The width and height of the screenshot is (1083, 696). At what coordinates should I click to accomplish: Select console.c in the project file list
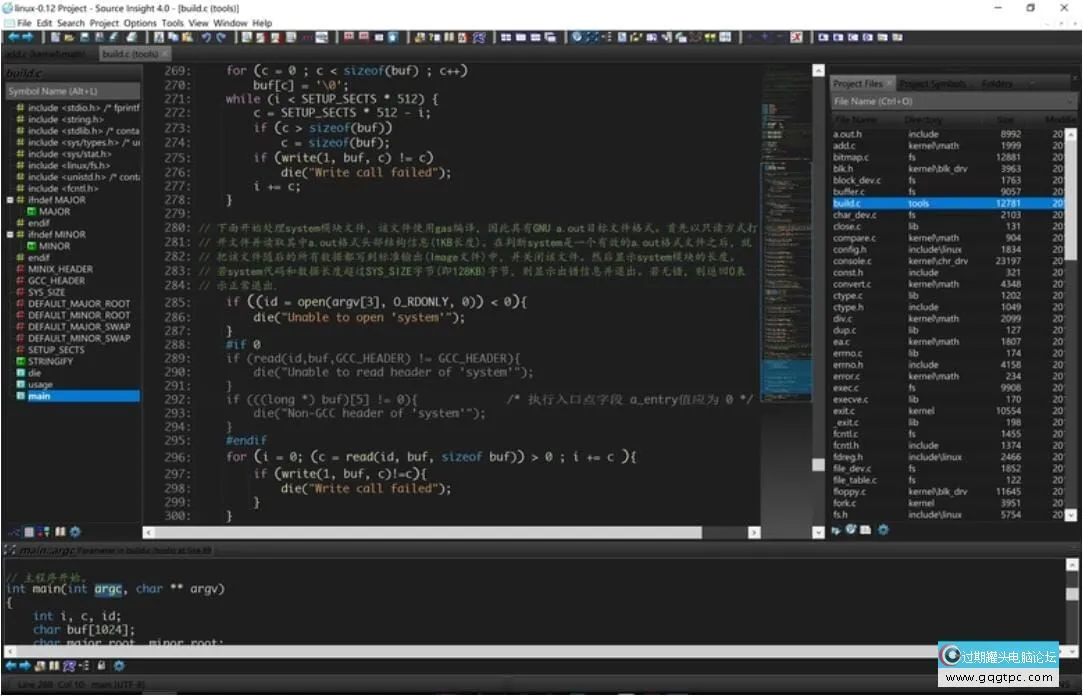coord(851,261)
